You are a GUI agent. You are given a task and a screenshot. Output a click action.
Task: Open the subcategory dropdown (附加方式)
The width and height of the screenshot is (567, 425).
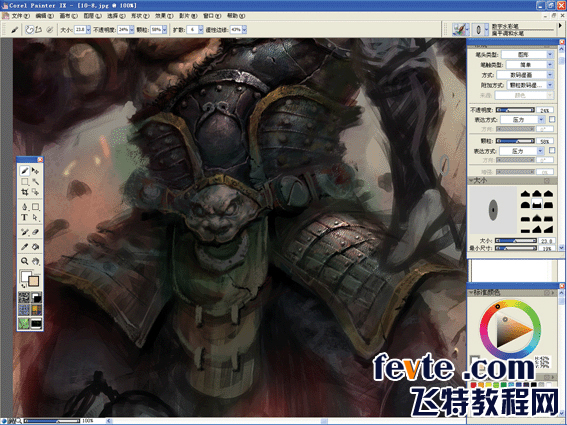(x=530, y=85)
